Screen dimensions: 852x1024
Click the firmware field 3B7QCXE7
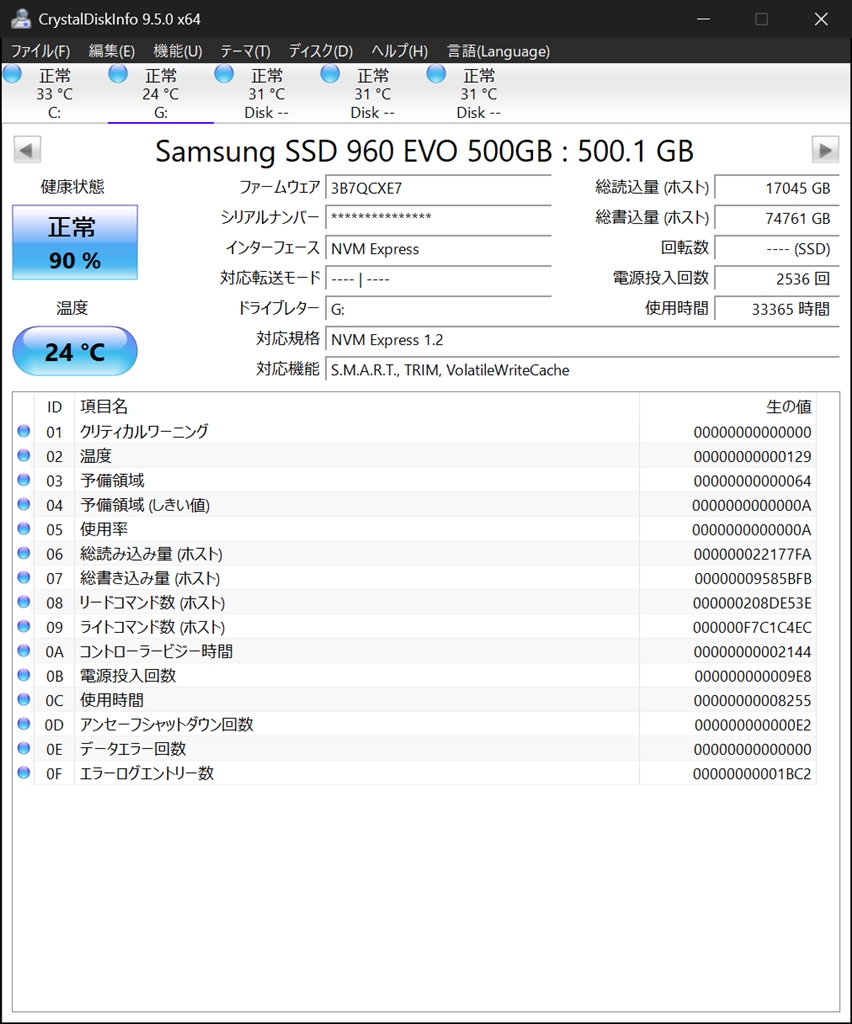pos(438,188)
